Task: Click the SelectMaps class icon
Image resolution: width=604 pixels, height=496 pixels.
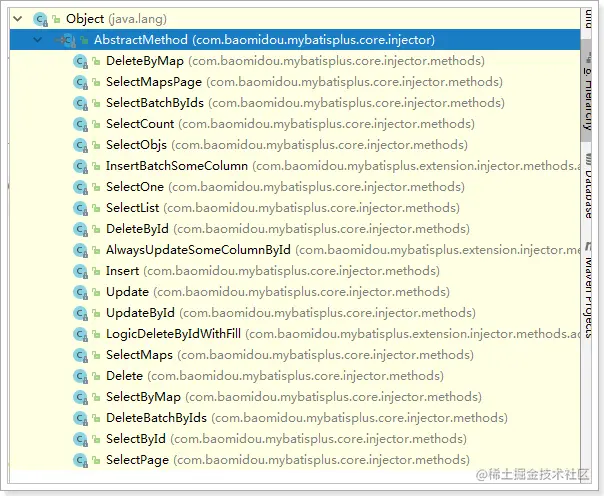Action: [81, 355]
